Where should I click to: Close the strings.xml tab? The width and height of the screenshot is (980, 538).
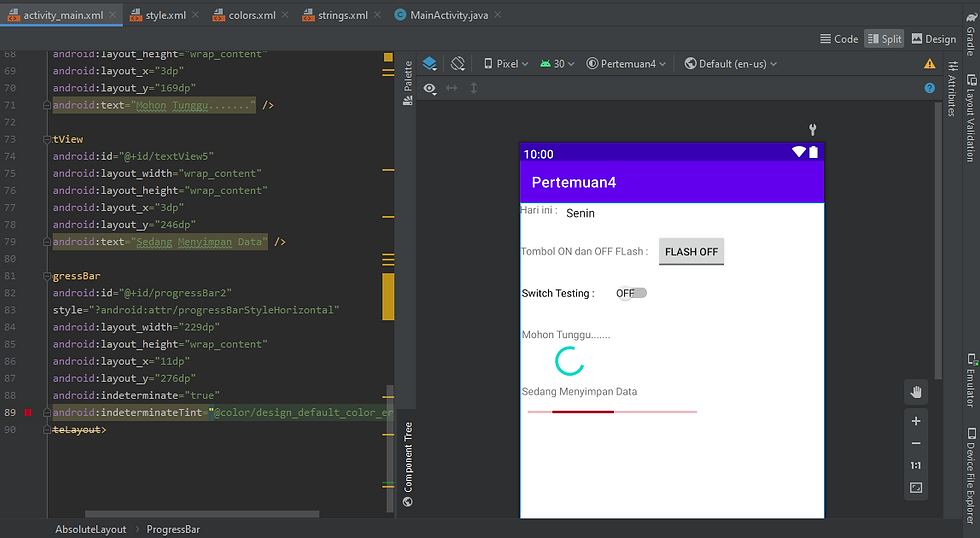coord(377,14)
